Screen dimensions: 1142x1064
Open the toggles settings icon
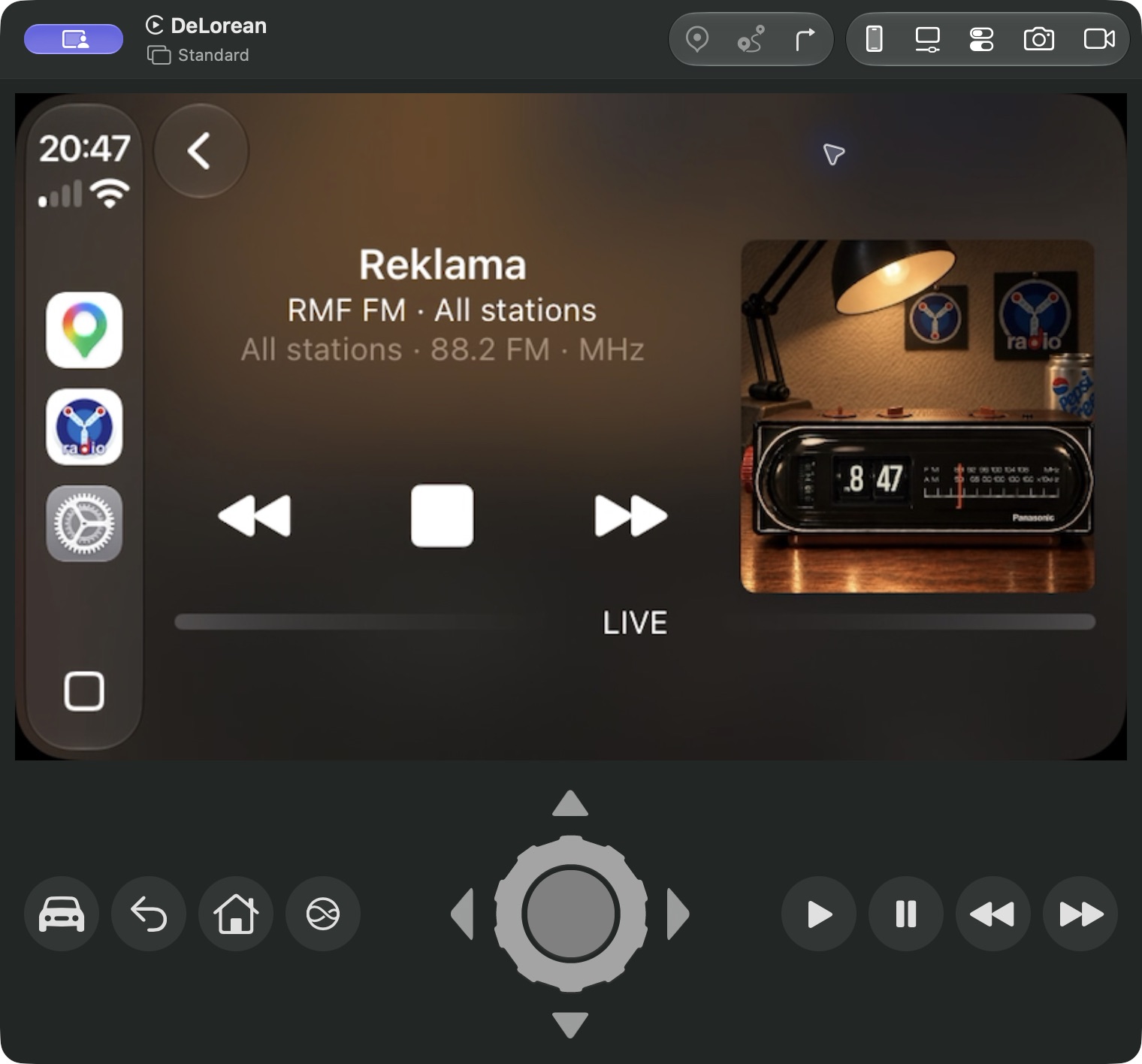point(981,39)
